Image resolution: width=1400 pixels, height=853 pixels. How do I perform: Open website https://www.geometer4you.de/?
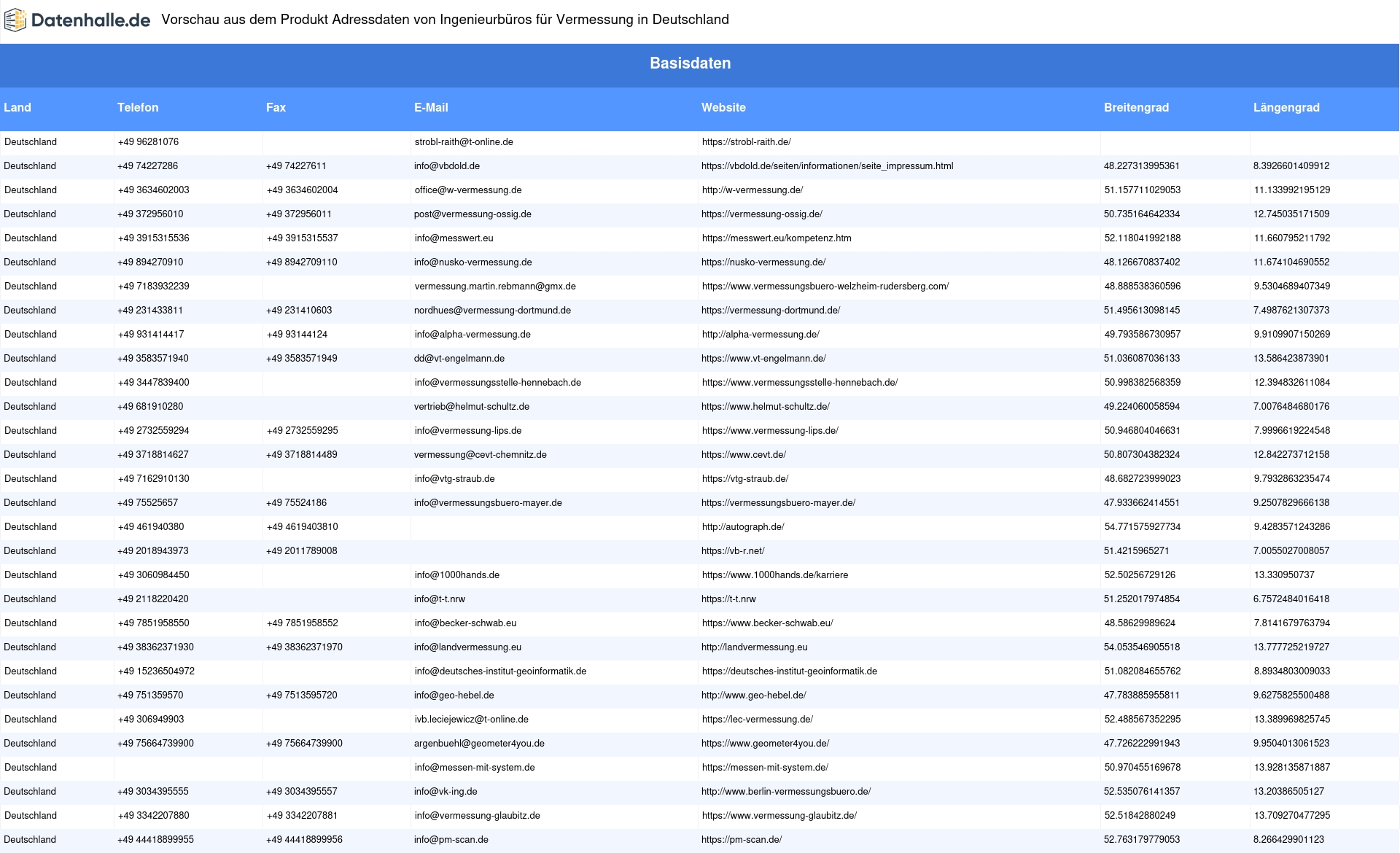[x=766, y=744]
